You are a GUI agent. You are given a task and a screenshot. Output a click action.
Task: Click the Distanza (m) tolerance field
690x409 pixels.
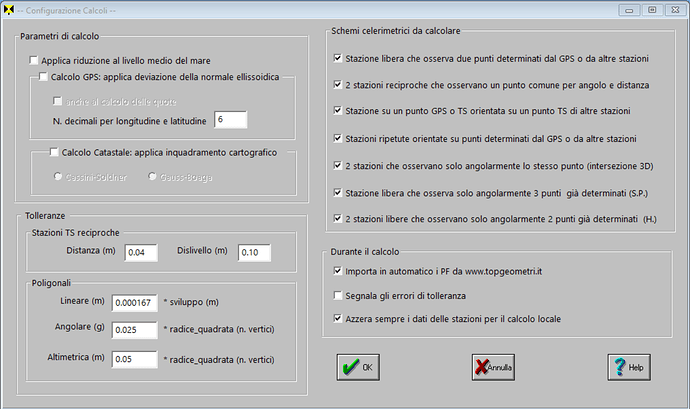click(x=142, y=252)
